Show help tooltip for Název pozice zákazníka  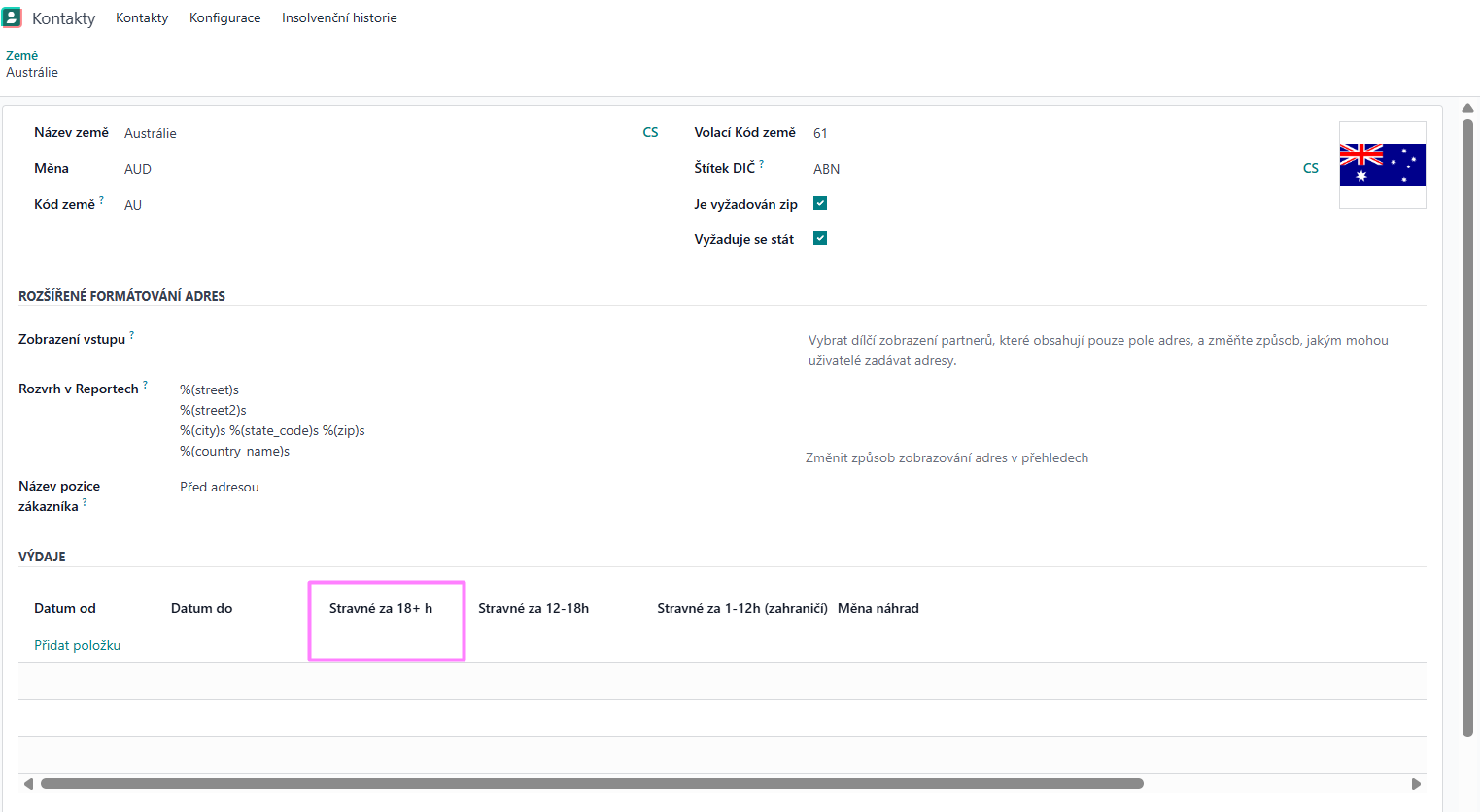pyautogui.click(x=85, y=502)
